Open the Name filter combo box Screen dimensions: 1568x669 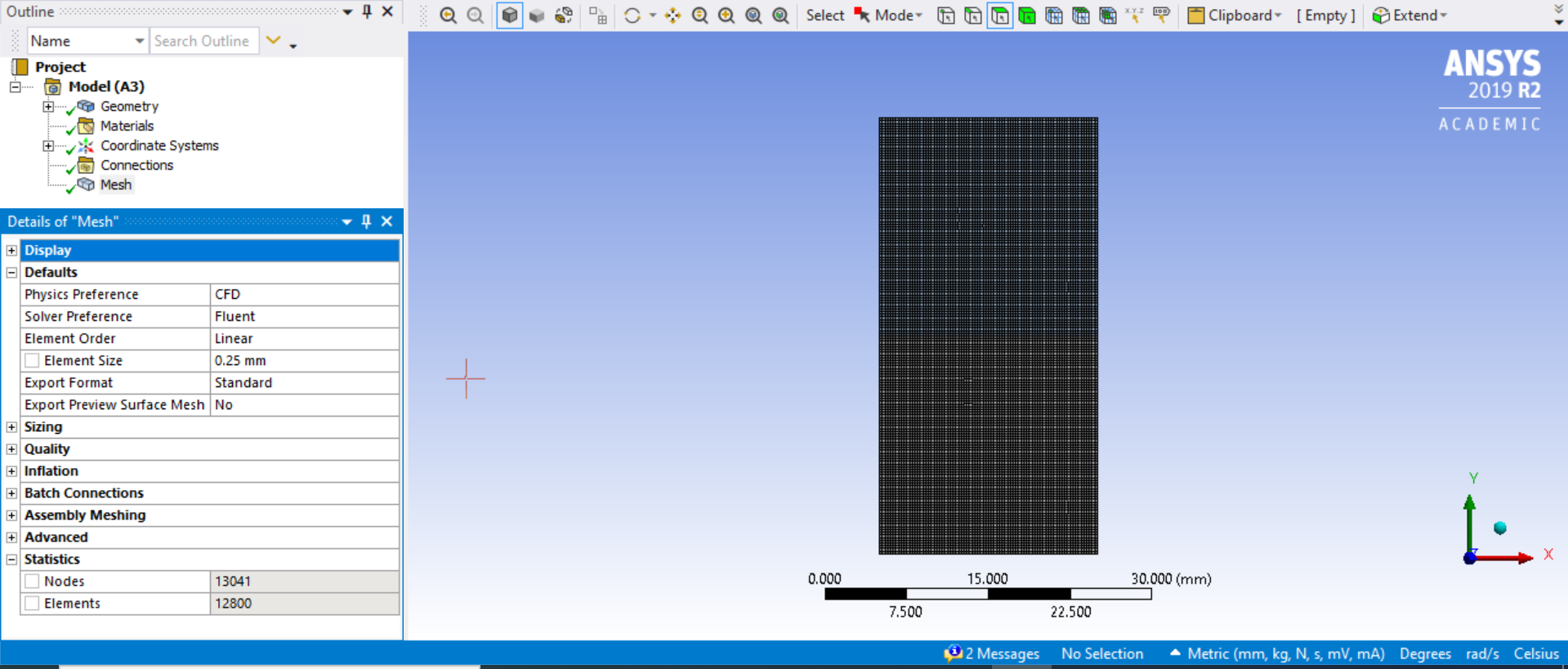point(87,41)
